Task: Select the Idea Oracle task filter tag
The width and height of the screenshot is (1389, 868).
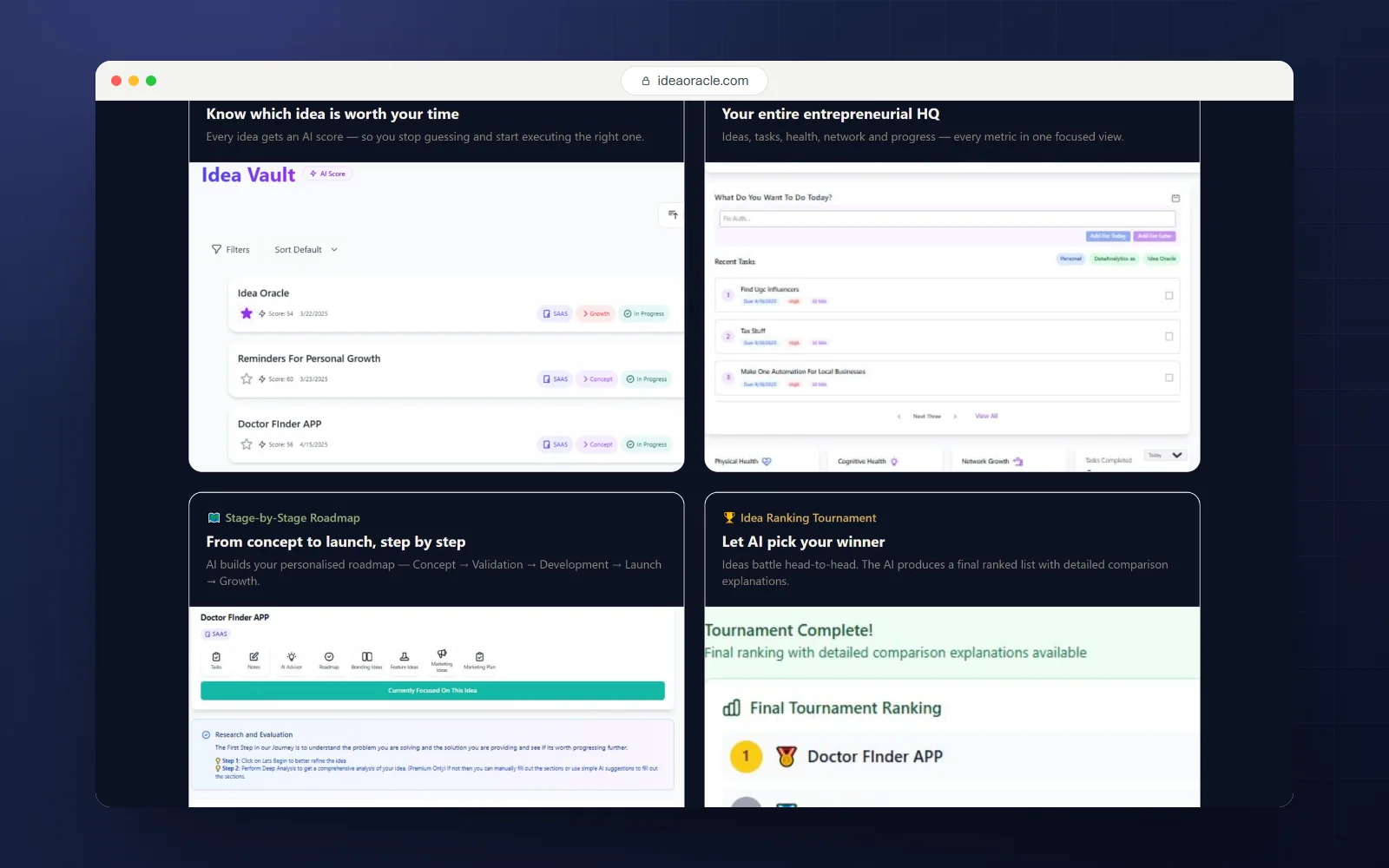Action: pyautogui.click(x=1162, y=259)
